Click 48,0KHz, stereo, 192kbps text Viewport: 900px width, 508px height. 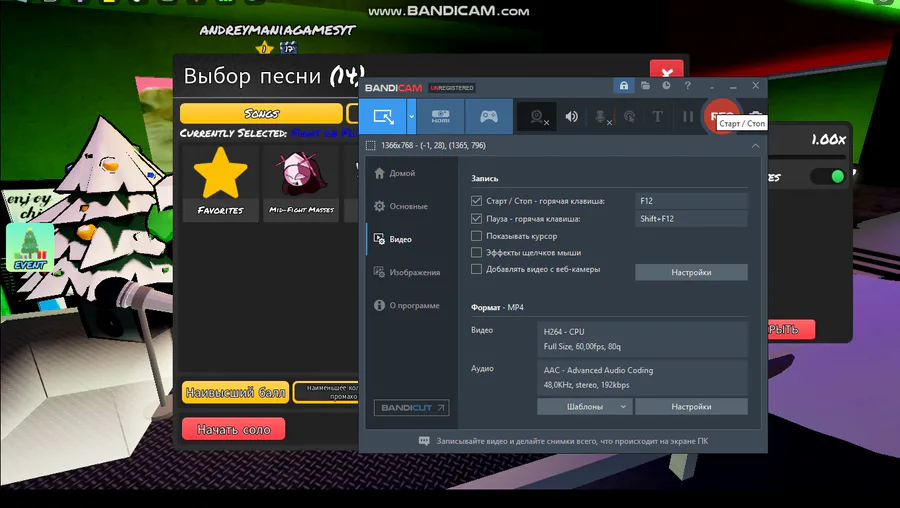pyautogui.click(x=586, y=385)
